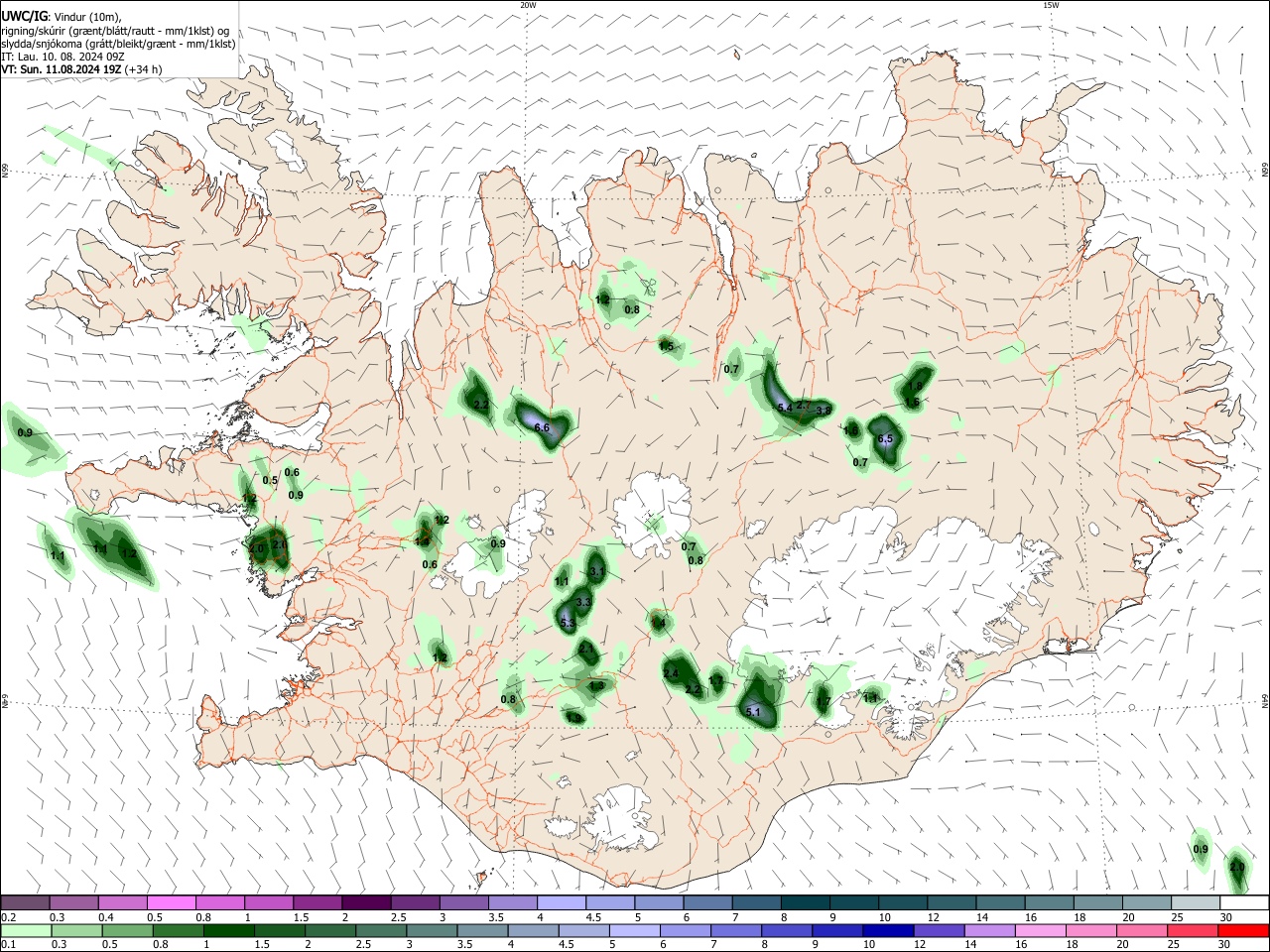Screen dimensions: 1270x952
Task: Pick the pale green 0.1 rain legend swatch
Action: (x=26, y=931)
